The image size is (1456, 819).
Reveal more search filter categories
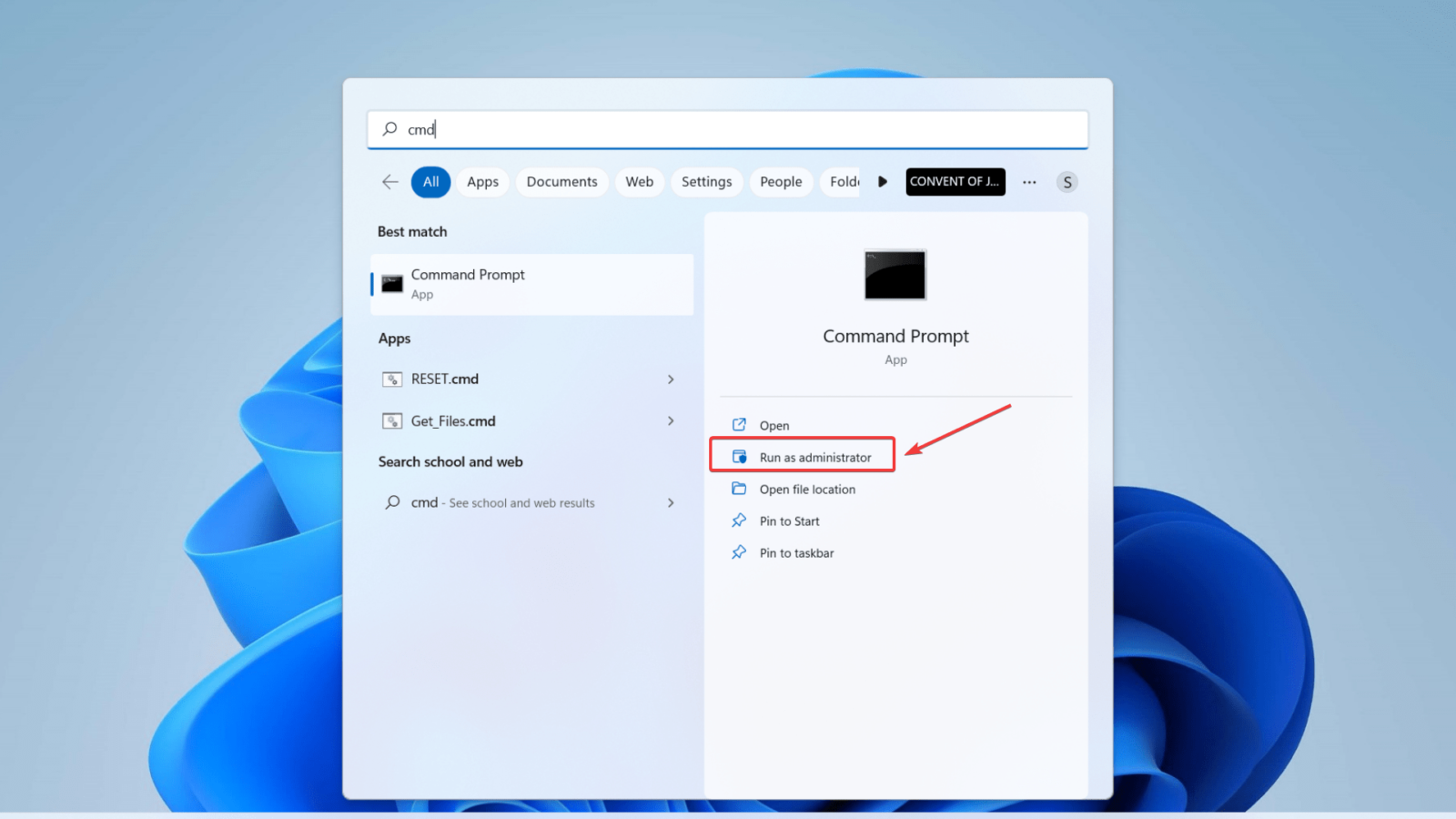pyautogui.click(x=882, y=182)
